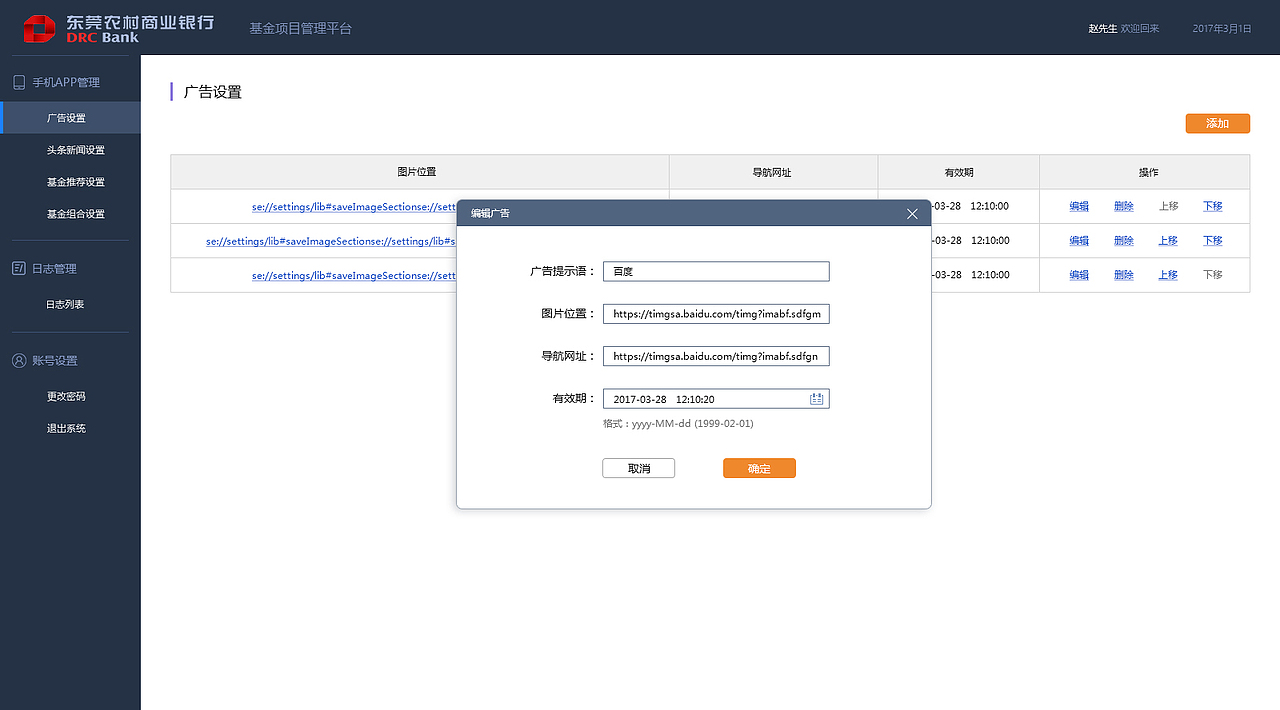Screen dimensions: 1280x710
Task: Click 编辑 in the first table row
Action: (x=1079, y=206)
